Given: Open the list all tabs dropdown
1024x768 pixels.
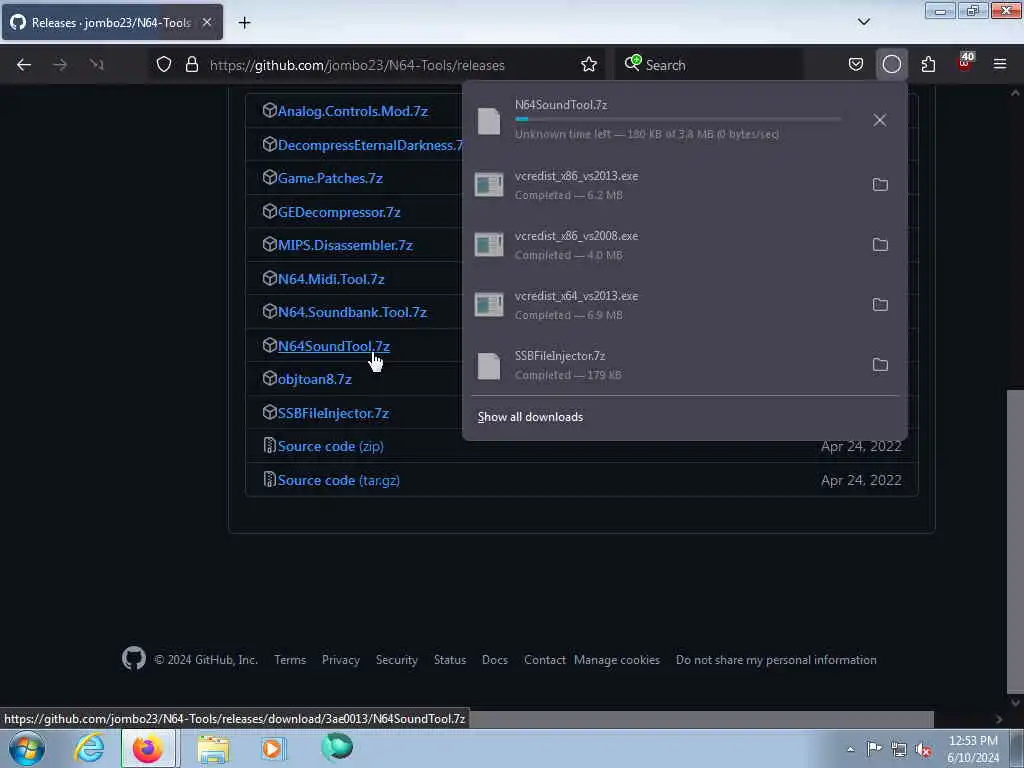Looking at the screenshot, I should coord(863,22).
